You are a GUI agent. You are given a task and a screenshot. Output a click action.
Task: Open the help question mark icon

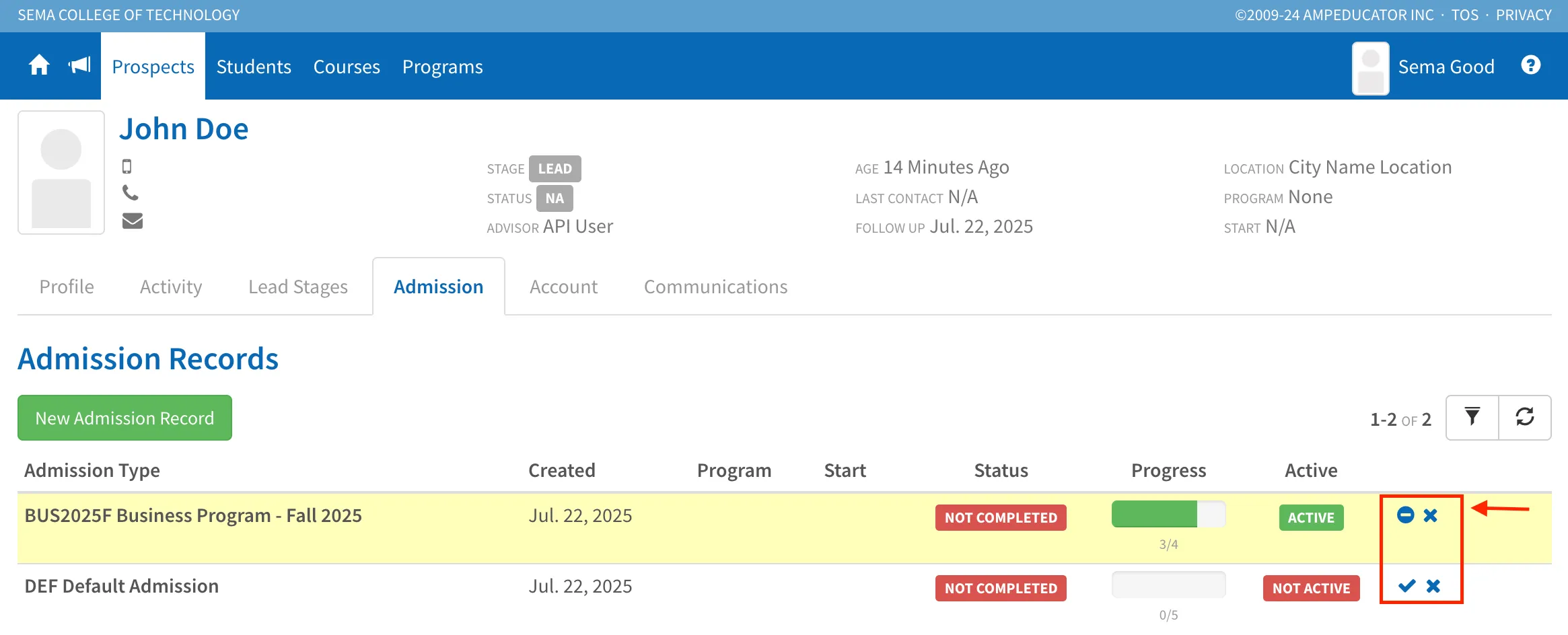[1531, 65]
